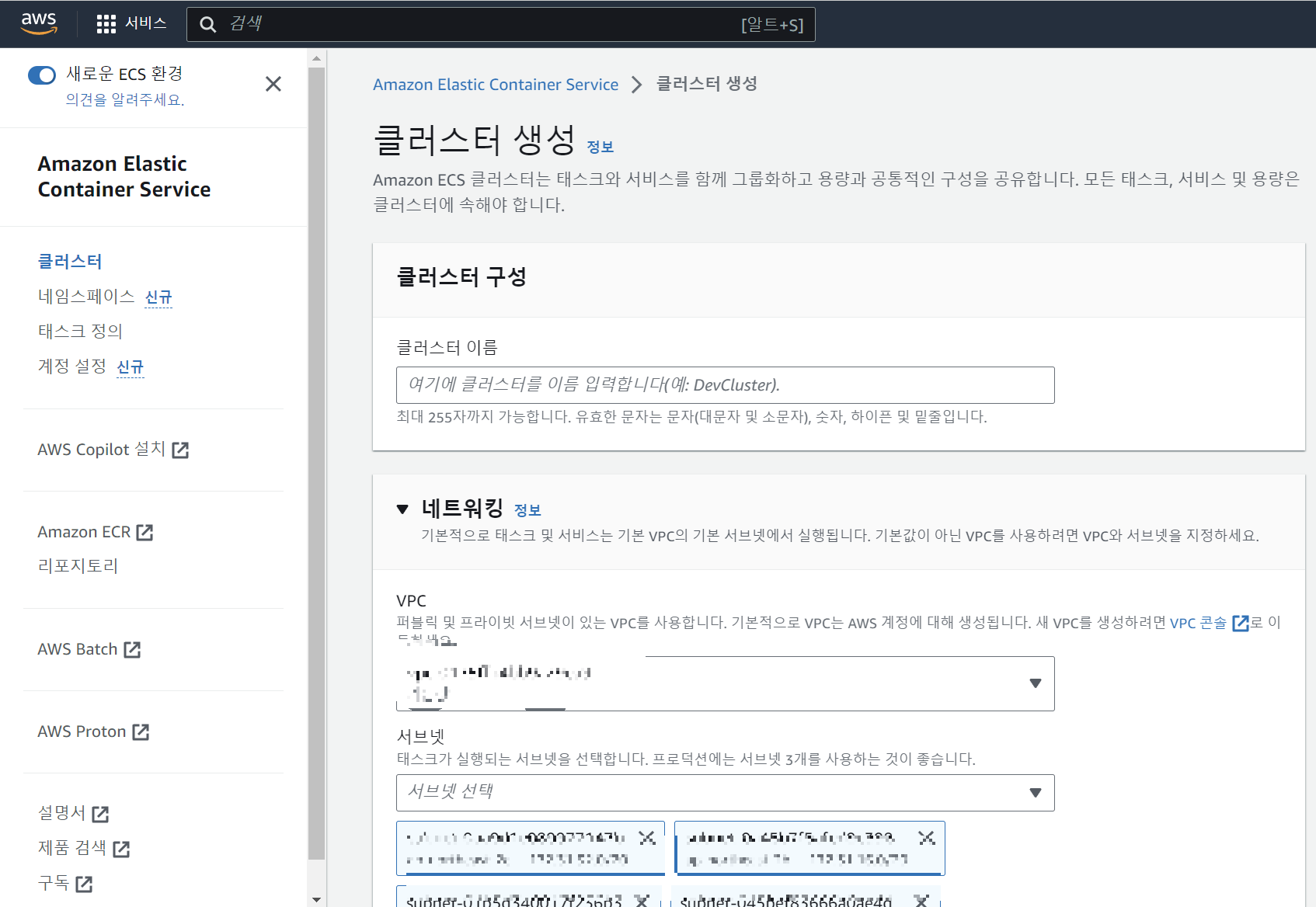This screenshot has height=907, width=1316.
Task: Open 정보 link next to 네트워킹
Action: pos(527,510)
